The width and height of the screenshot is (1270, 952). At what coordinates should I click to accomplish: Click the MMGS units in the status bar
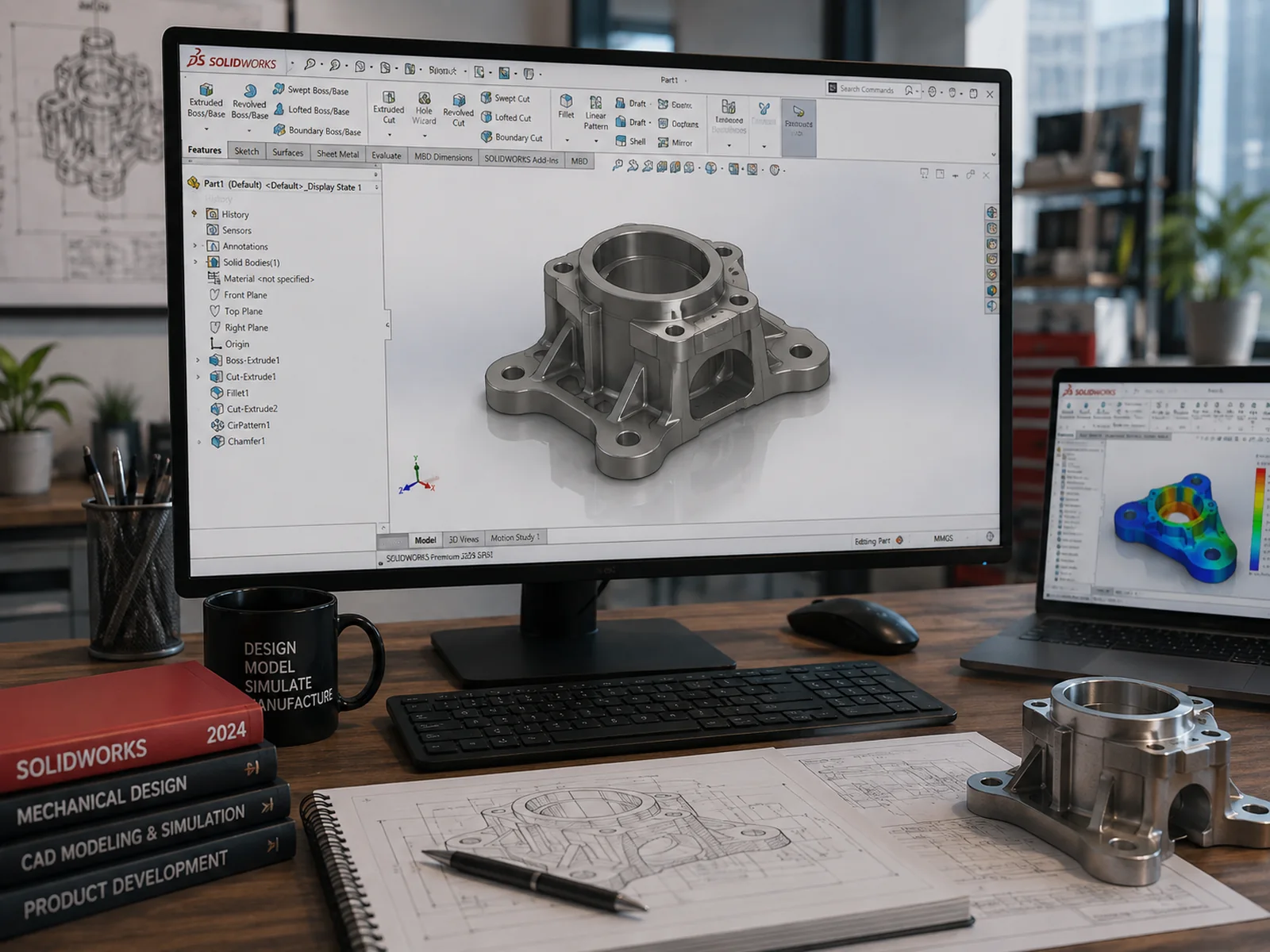[x=943, y=538]
